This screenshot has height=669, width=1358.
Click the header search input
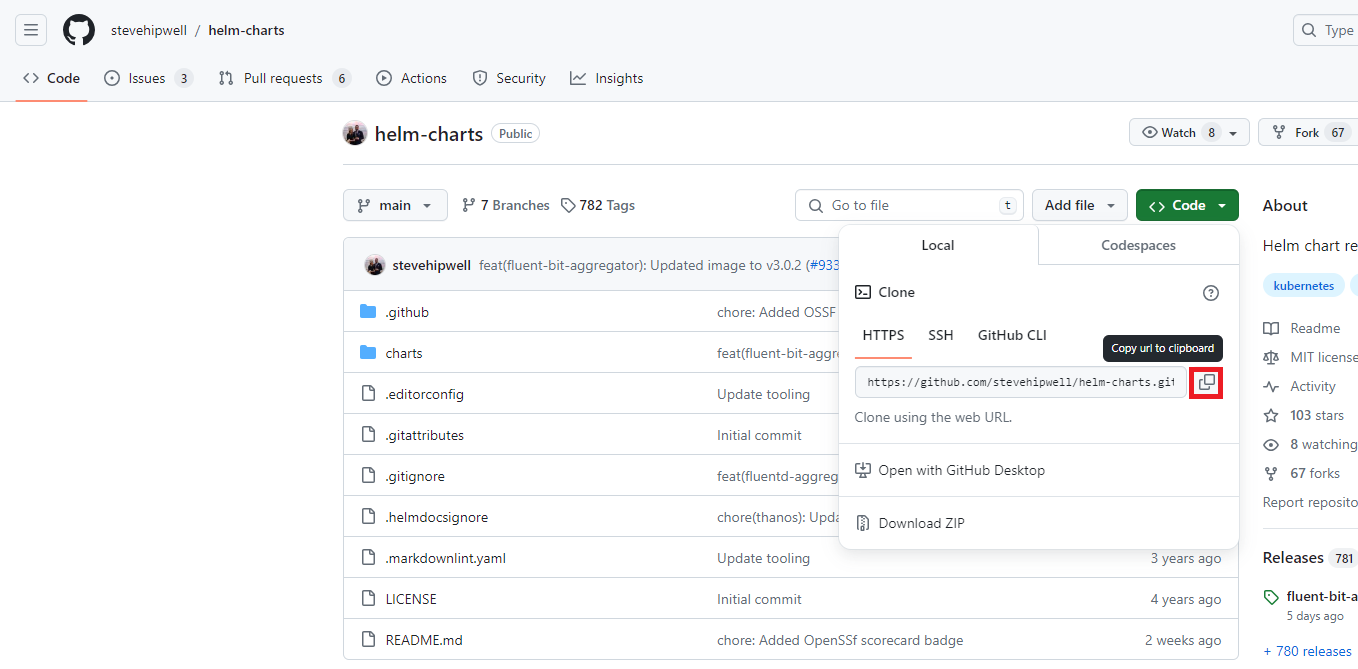(1325, 30)
